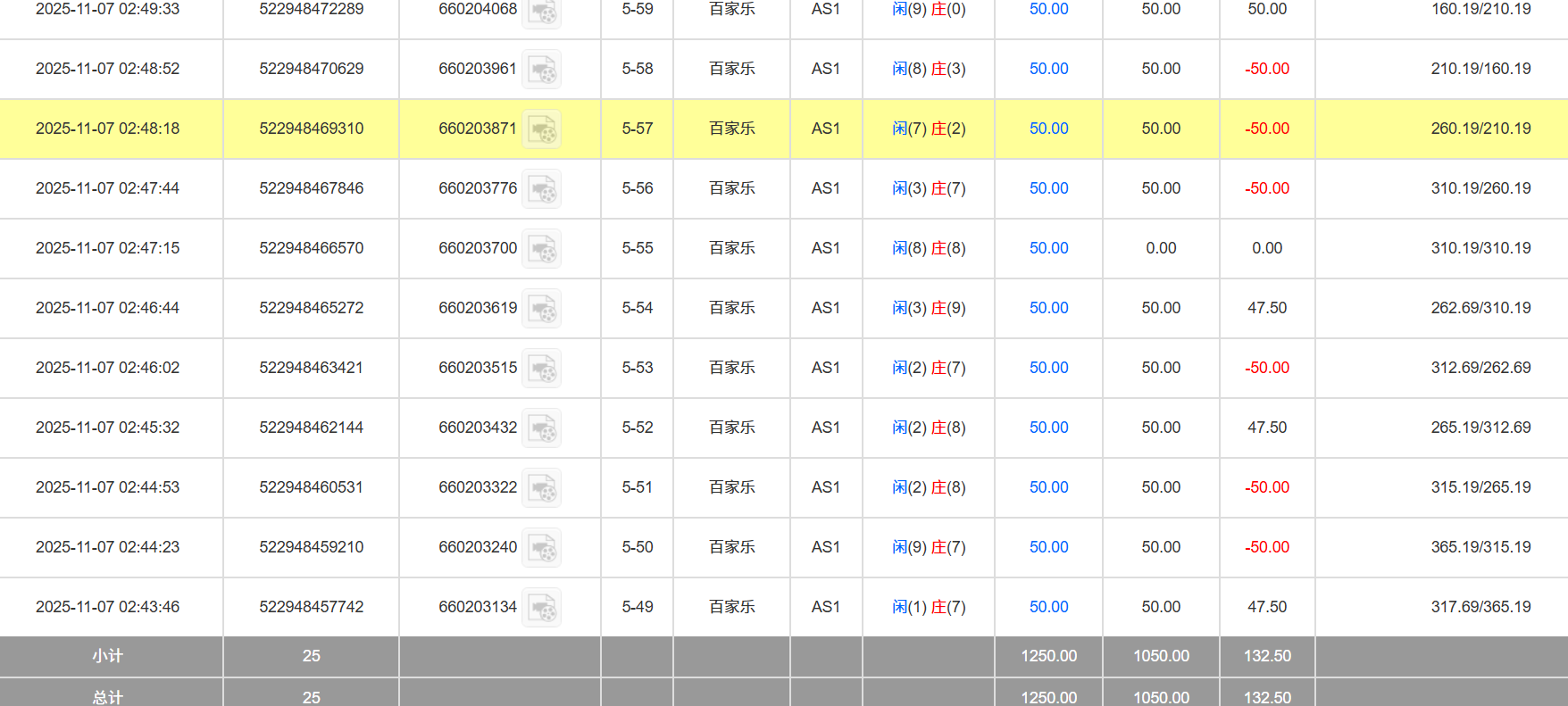
Task: Select the row timestamped 2025-11-07 02:47:44
Action: [107, 188]
